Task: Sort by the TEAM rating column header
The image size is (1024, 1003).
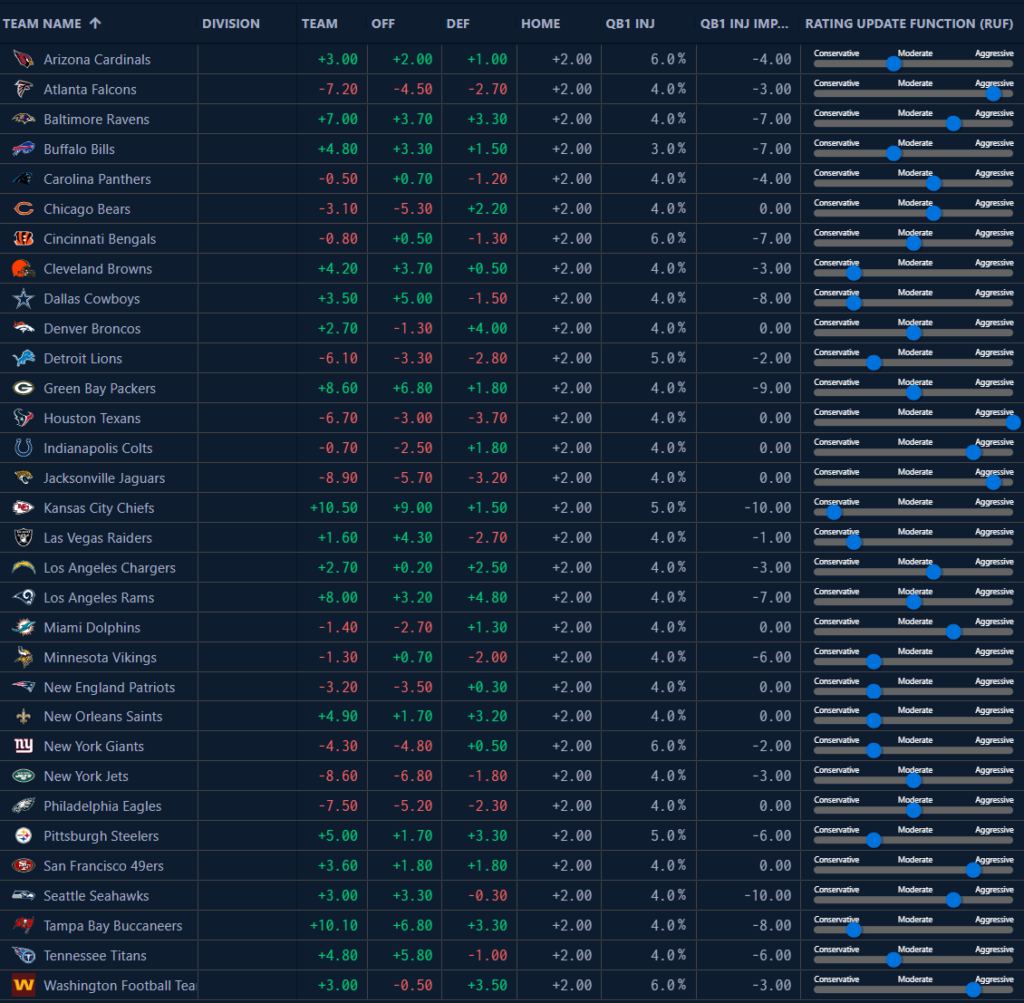Action: [x=319, y=24]
